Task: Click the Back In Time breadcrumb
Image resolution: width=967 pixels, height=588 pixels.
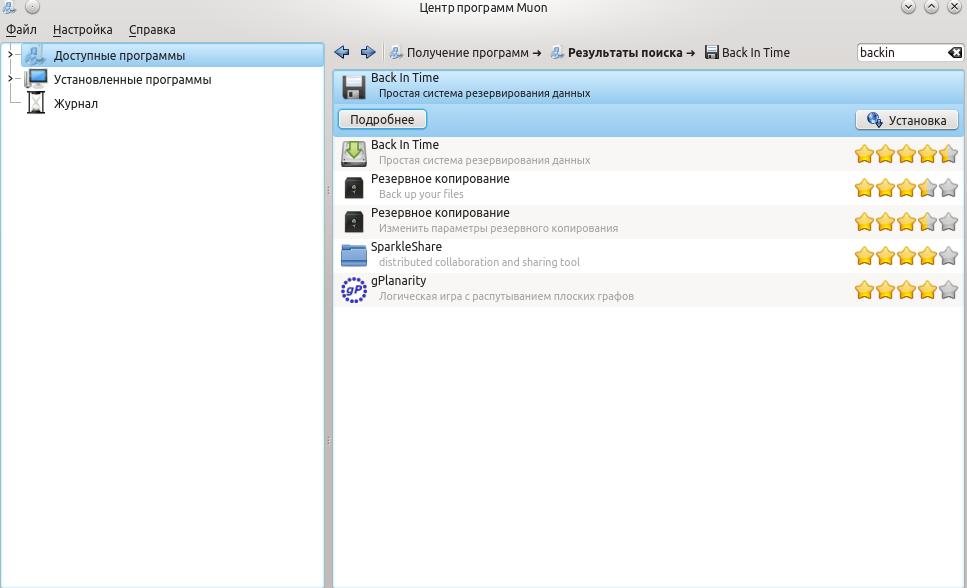Action: tap(747, 52)
